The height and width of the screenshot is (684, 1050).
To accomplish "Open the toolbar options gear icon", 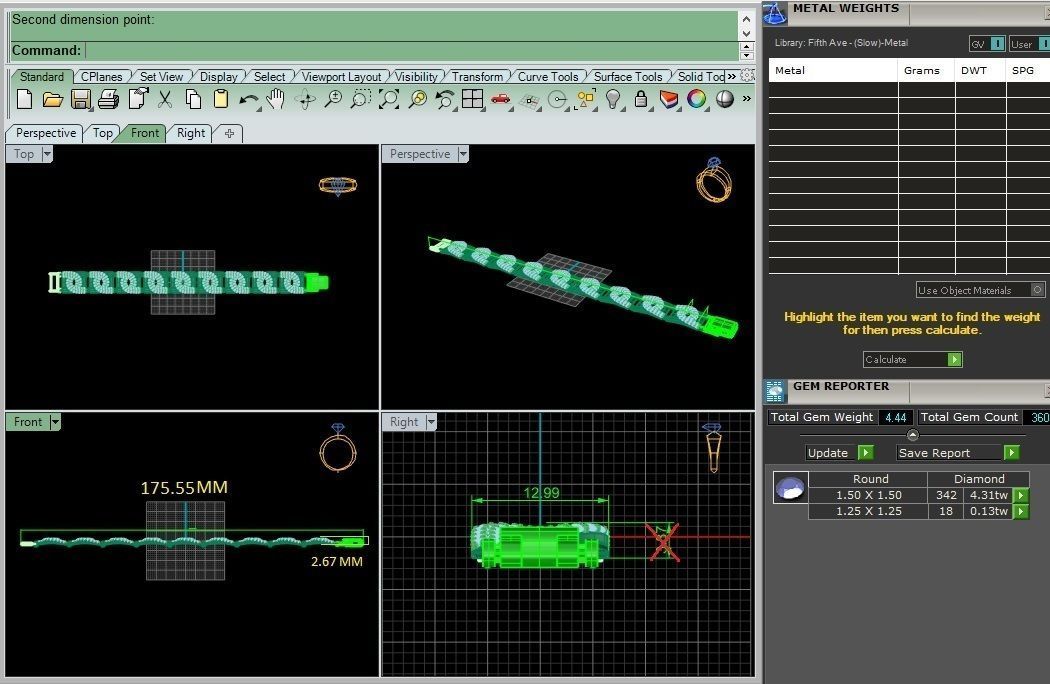I will point(747,76).
